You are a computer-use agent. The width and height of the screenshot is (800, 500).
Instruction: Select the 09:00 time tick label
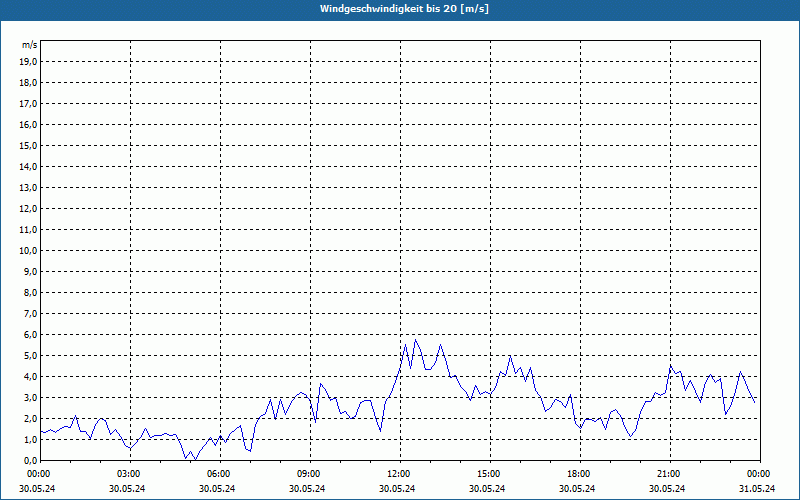point(309,474)
